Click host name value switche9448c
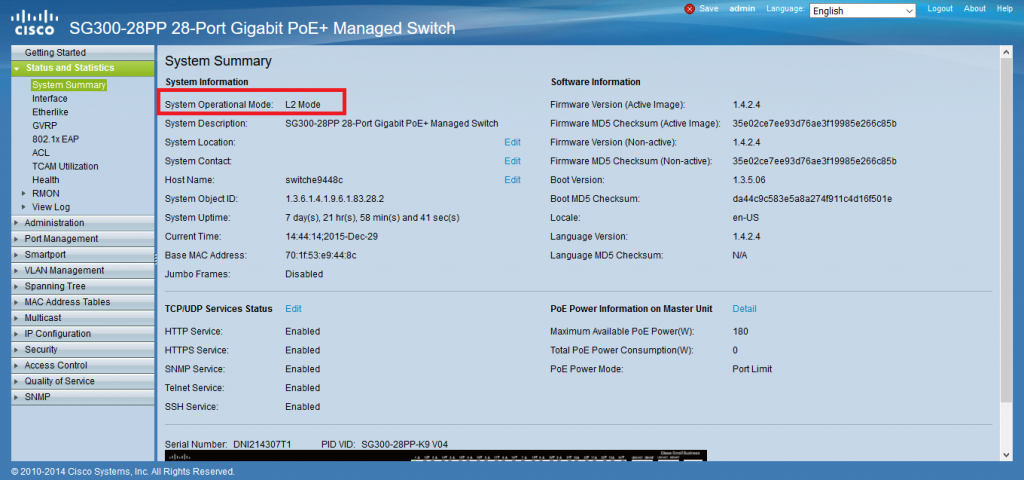This screenshot has height=480, width=1024. pos(314,180)
